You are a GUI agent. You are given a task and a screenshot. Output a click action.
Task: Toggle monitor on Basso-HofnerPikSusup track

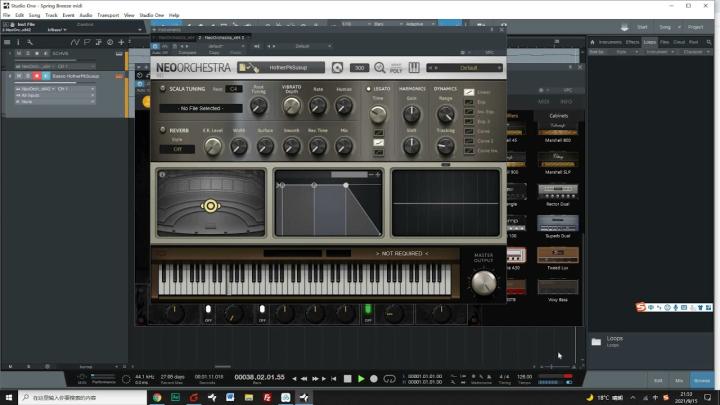pos(46,76)
